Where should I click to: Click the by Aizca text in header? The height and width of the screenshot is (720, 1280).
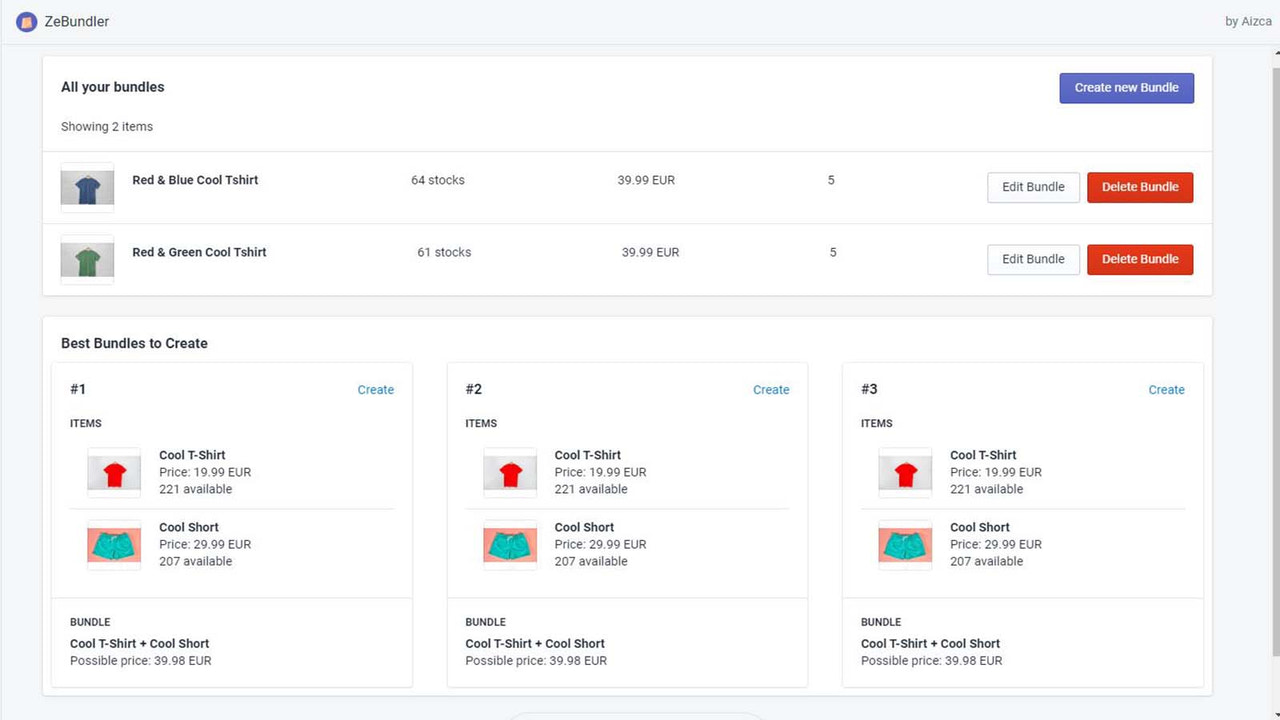(1248, 21)
